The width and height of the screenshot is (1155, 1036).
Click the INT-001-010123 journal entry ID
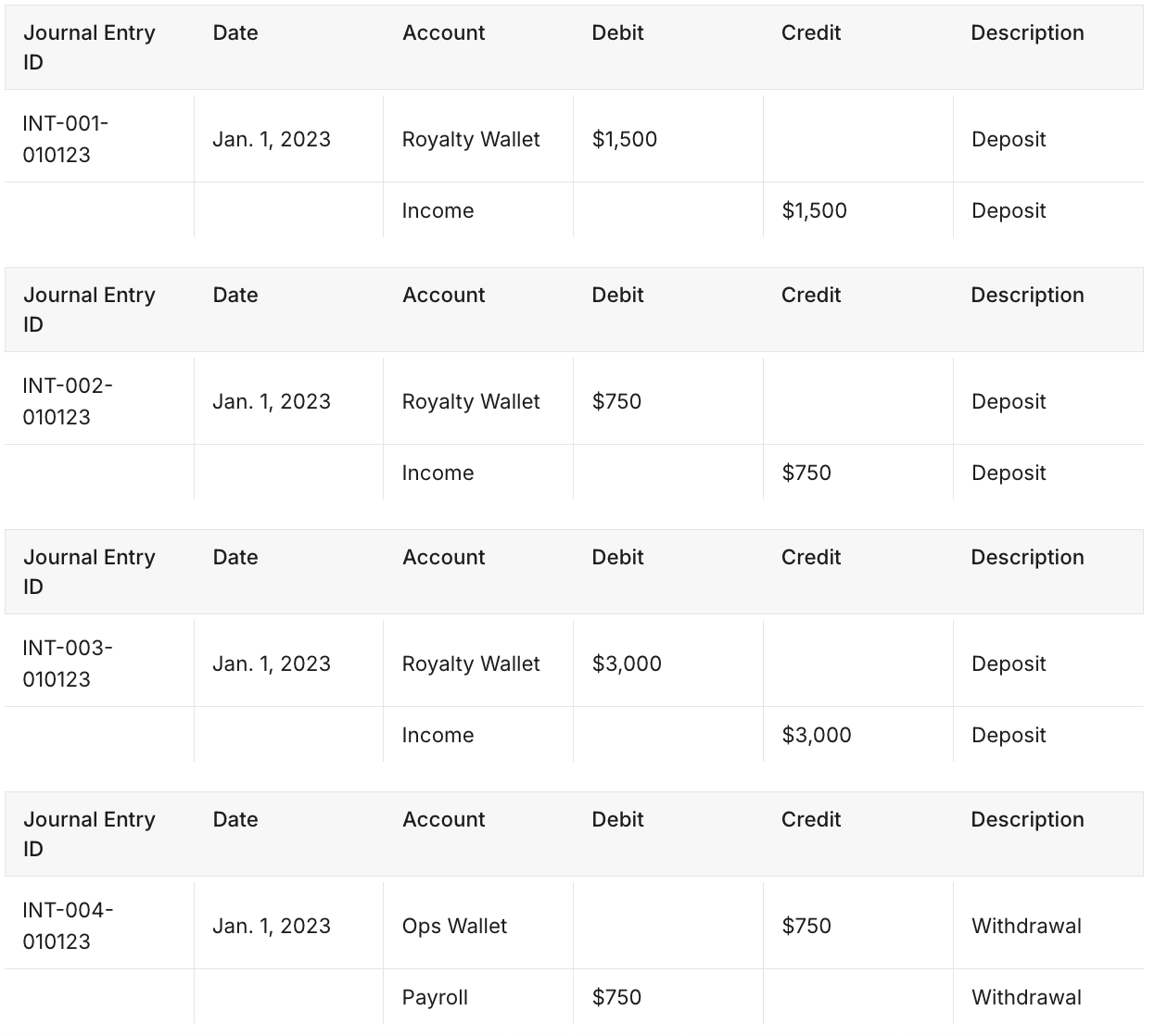[66, 139]
